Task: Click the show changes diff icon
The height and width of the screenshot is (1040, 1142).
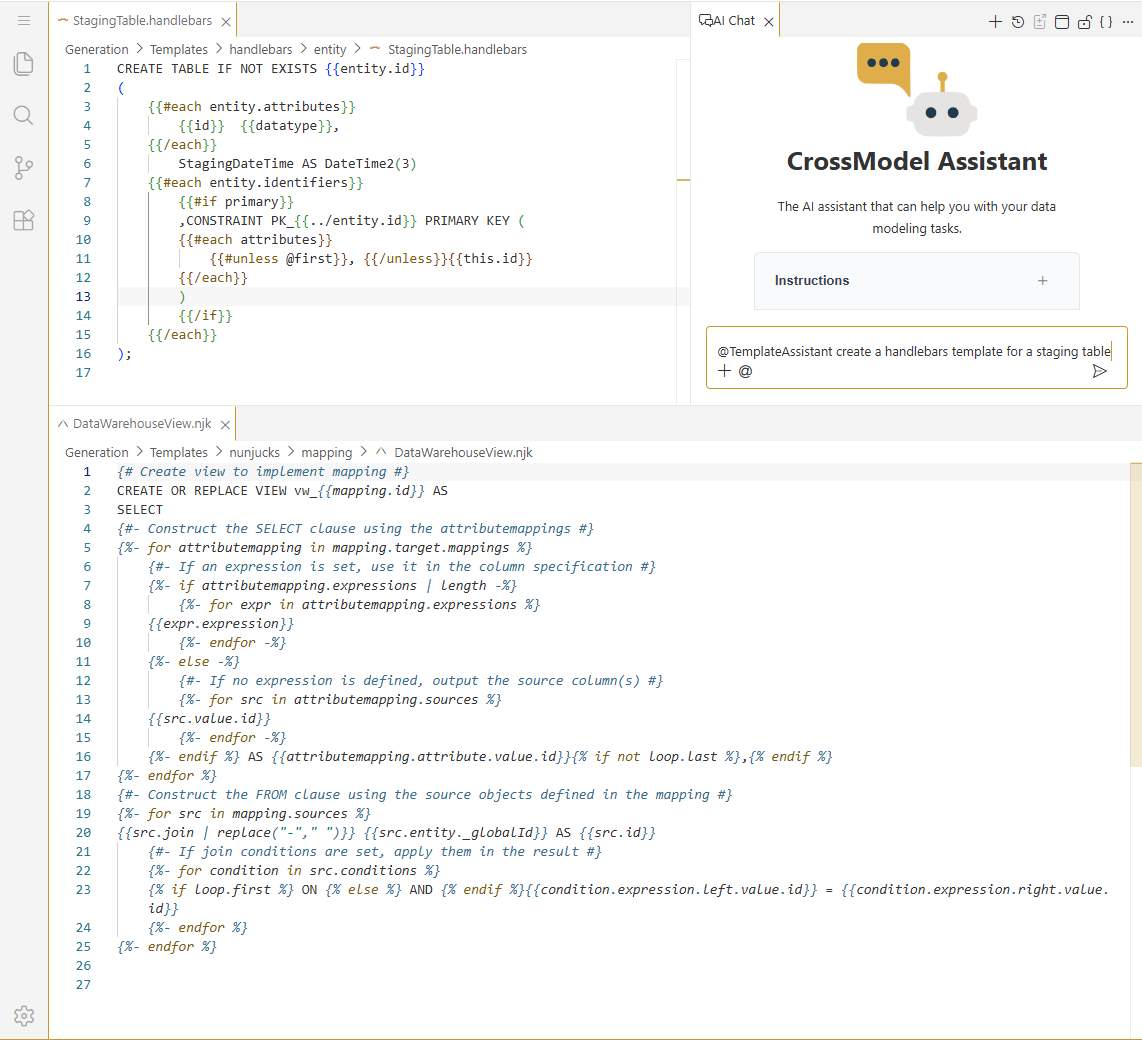Action: (x=1040, y=22)
